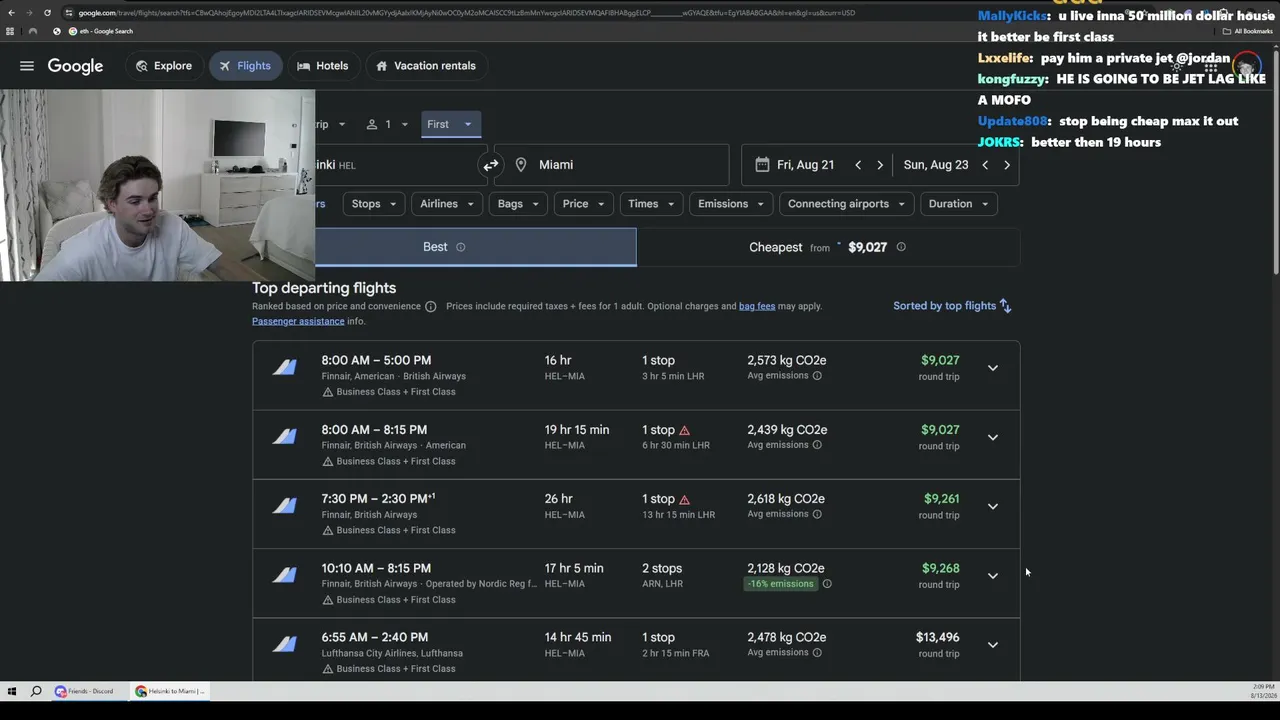Select previous day for Fri, Aug 21 departure
The height and width of the screenshot is (720, 1280).
858,165
